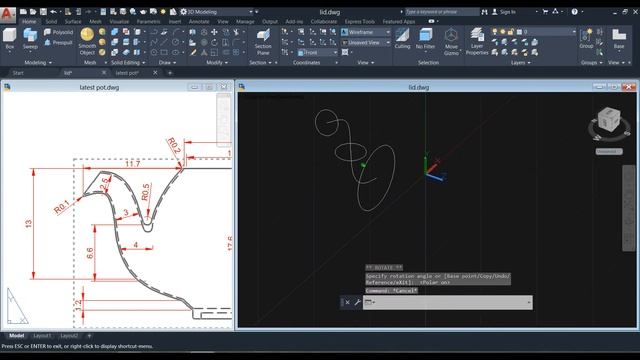Toggle the ribbon minimize state button
The image size is (640, 360).
tap(432, 21)
